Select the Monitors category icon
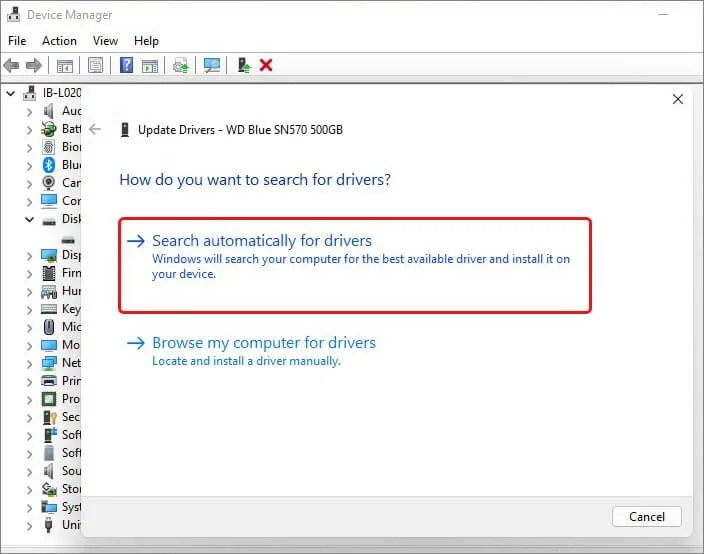This screenshot has height=554, width=704. tap(48, 345)
